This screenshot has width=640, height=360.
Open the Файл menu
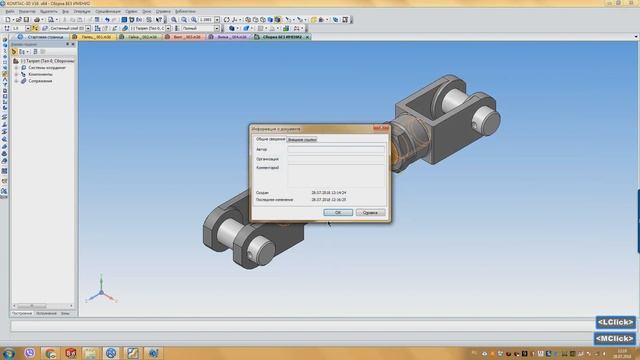[x=10, y=11]
